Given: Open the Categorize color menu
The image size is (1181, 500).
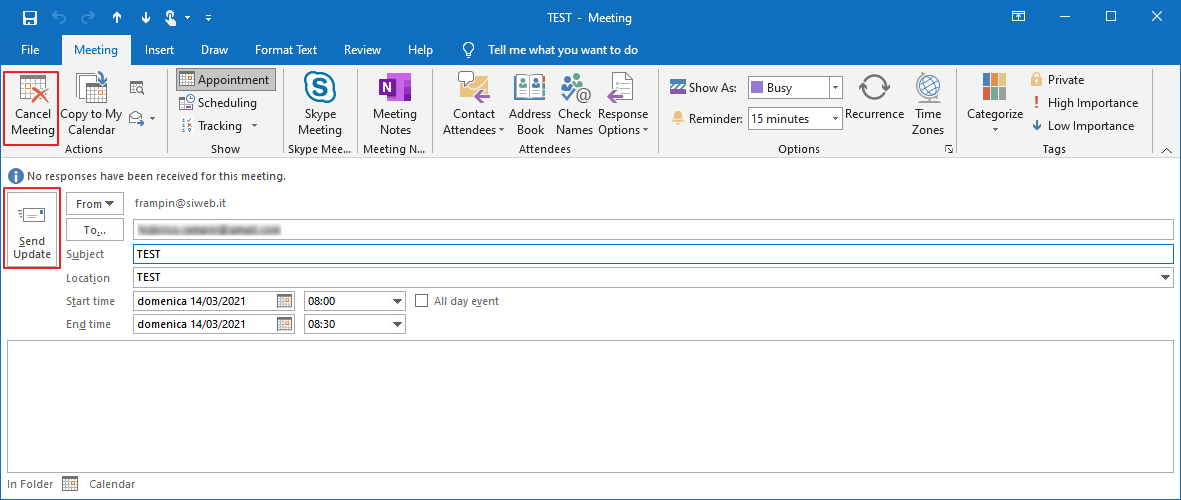Looking at the screenshot, I should pos(995,105).
